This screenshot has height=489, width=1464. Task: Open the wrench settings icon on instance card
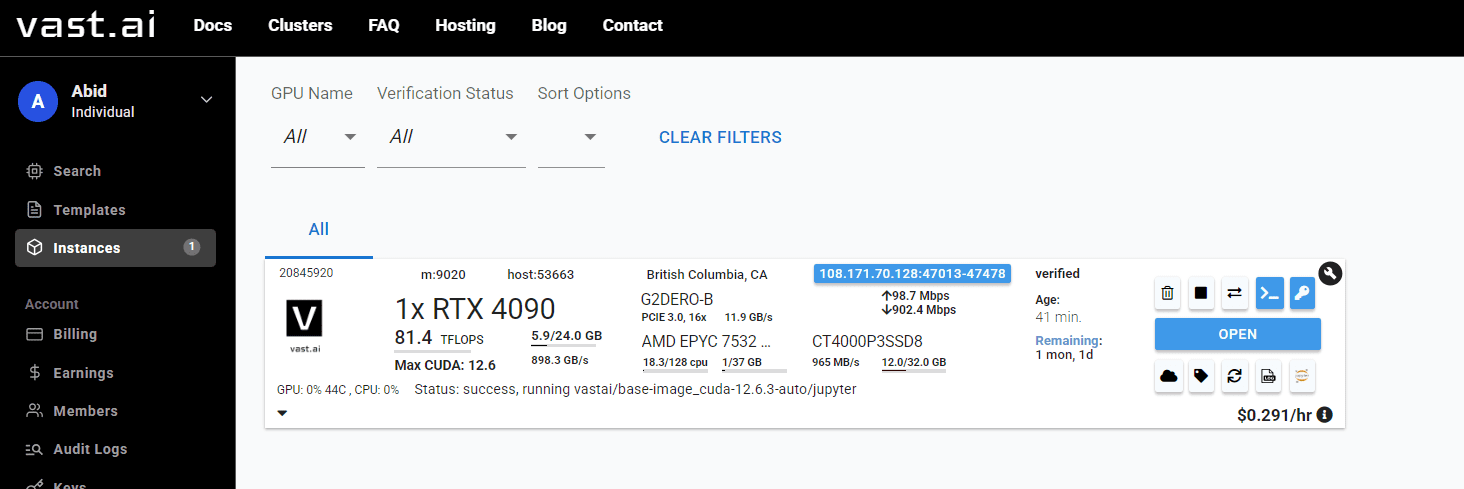(x=1330, y=273)
